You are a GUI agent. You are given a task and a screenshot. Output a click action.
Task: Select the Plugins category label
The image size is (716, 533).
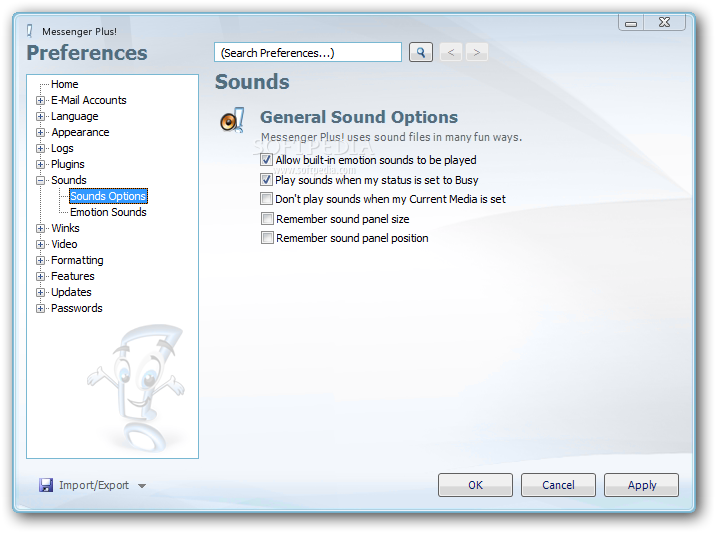click(x=68, y=164)
